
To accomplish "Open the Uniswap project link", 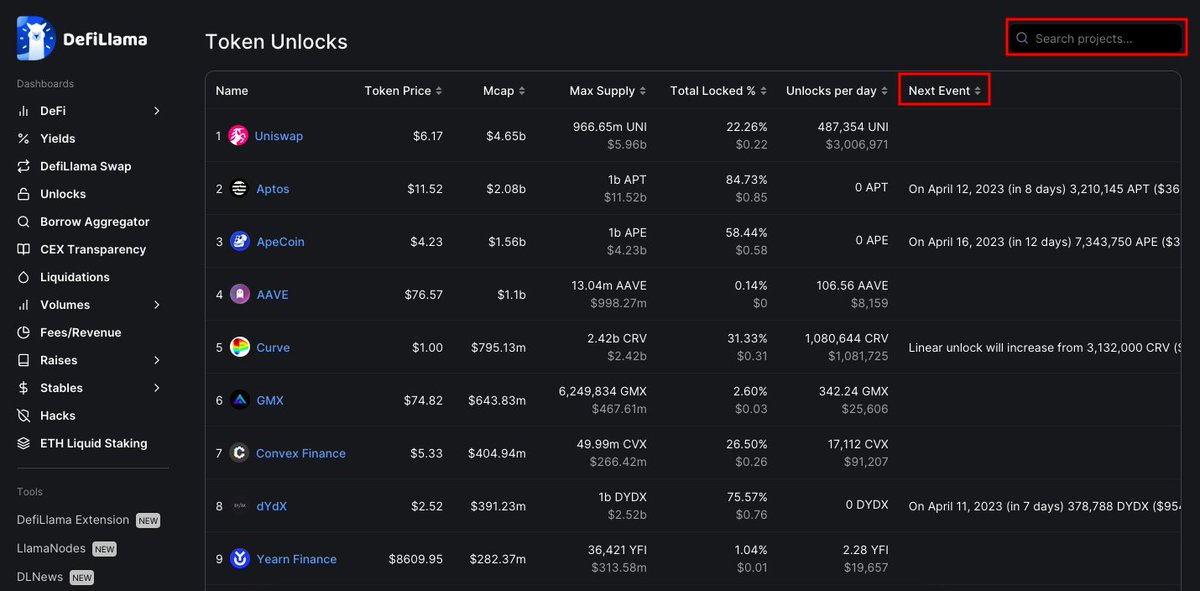I will pos(279,136).
